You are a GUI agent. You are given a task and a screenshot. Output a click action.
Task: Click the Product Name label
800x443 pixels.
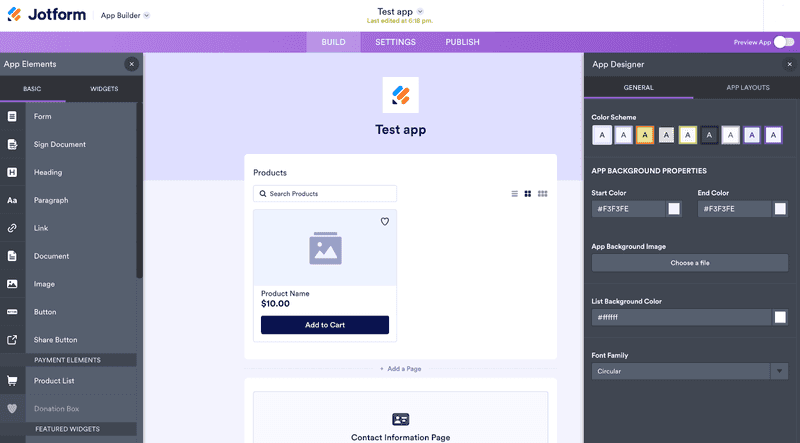pyautogui.click(x=285, y=293)
